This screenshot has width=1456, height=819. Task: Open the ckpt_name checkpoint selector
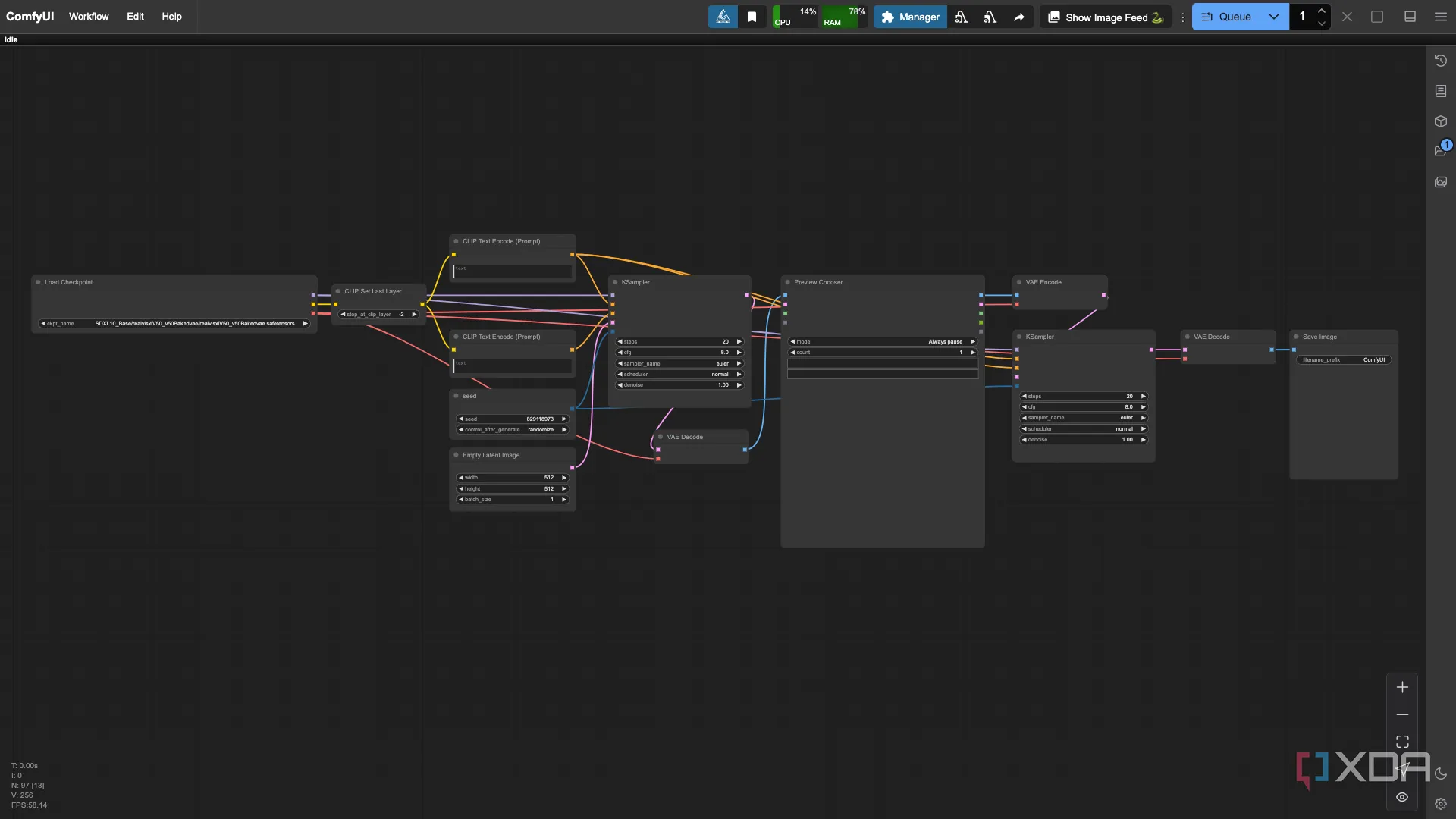pos(174,324)
